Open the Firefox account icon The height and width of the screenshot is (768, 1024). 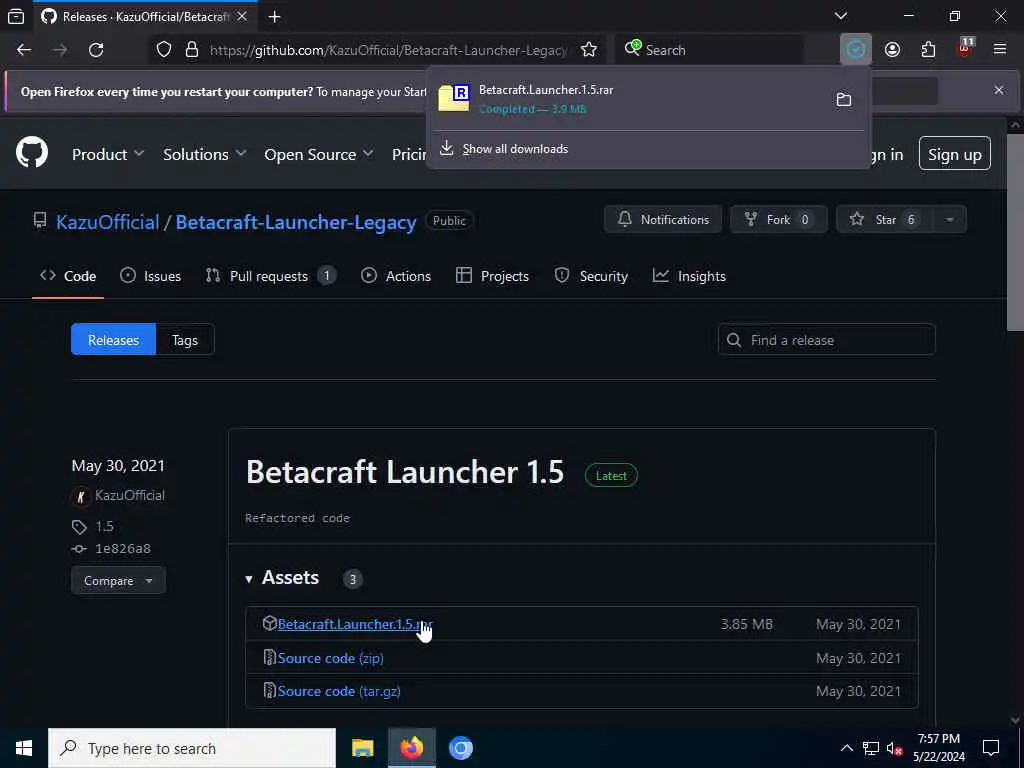(x=892, y=50)
